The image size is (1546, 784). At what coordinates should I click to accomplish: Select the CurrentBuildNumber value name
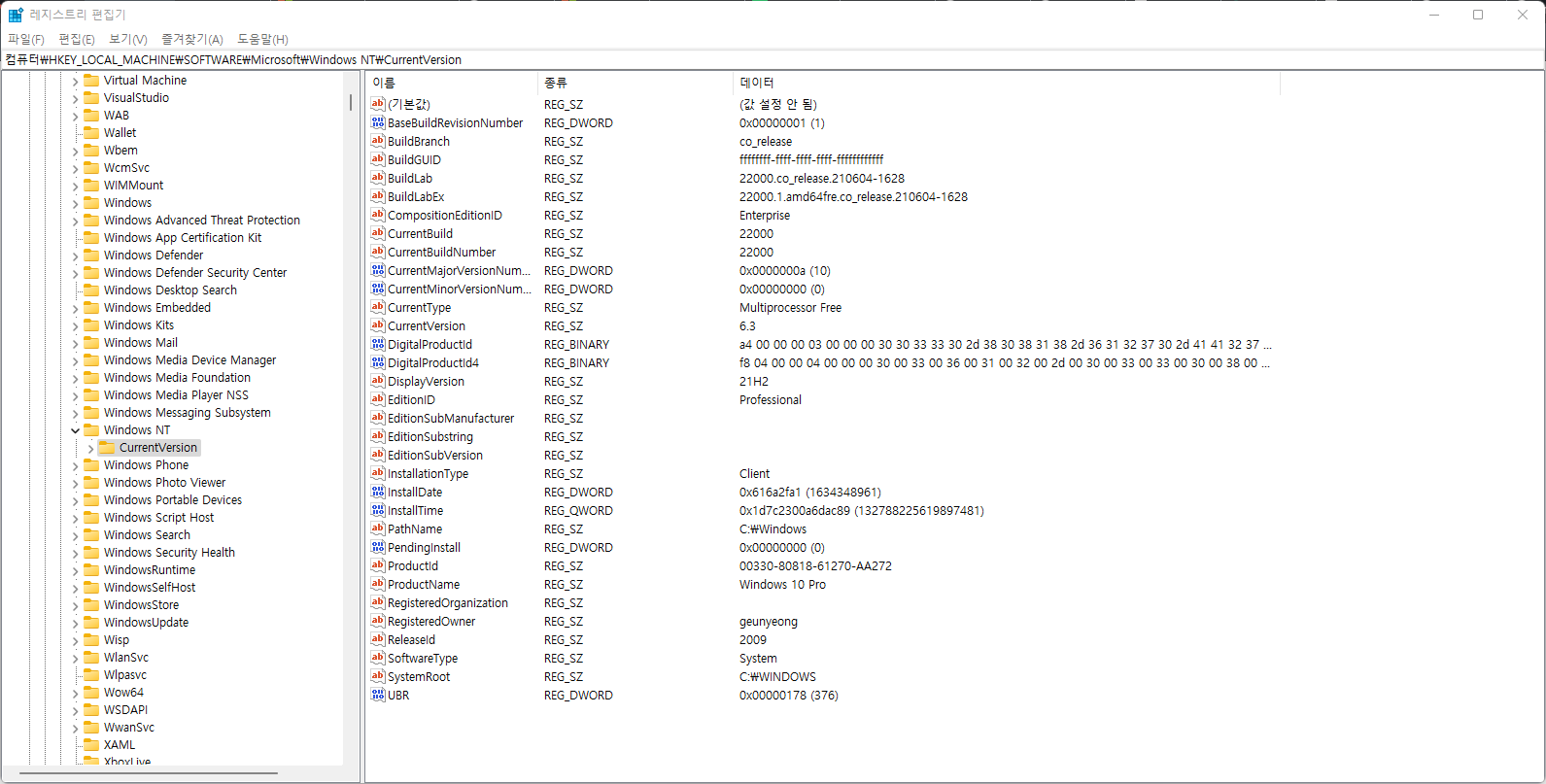[441, 252]
